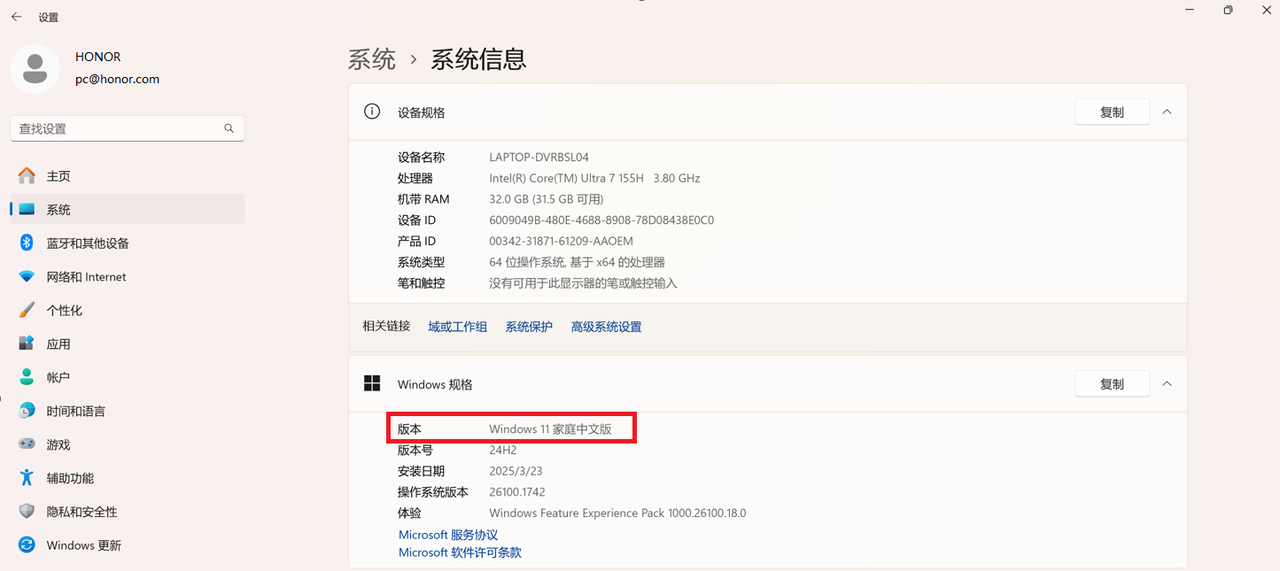Copy Windows specs with 复制 button
The image size is (1280, 571).
coord(1111,384)
